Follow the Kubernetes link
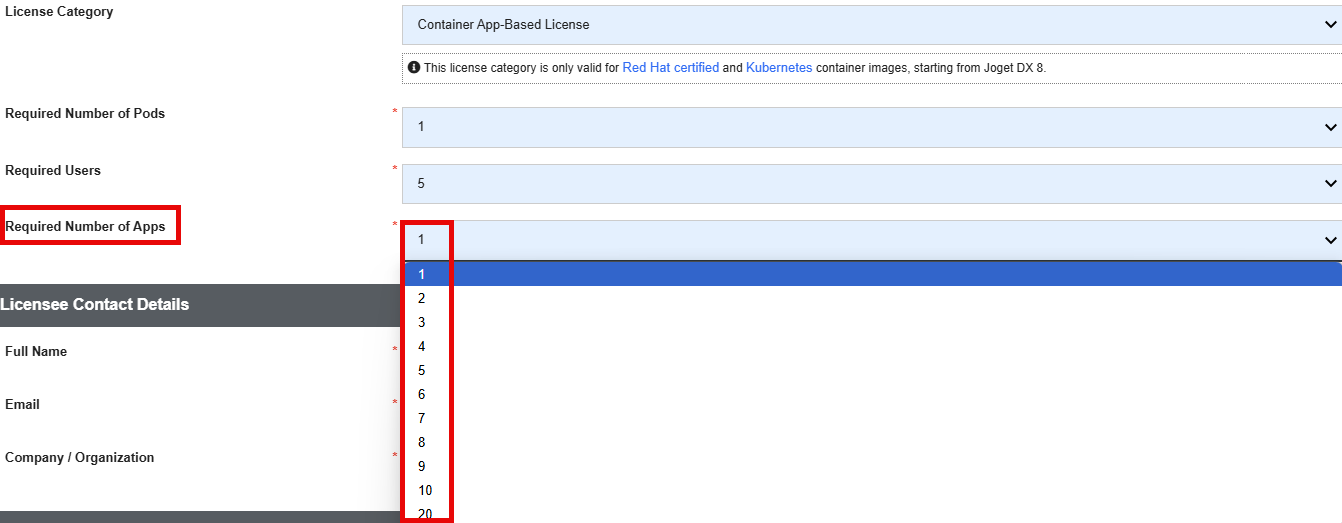The width and height of the screenshot is (1342, 523). tap(779, 68)
